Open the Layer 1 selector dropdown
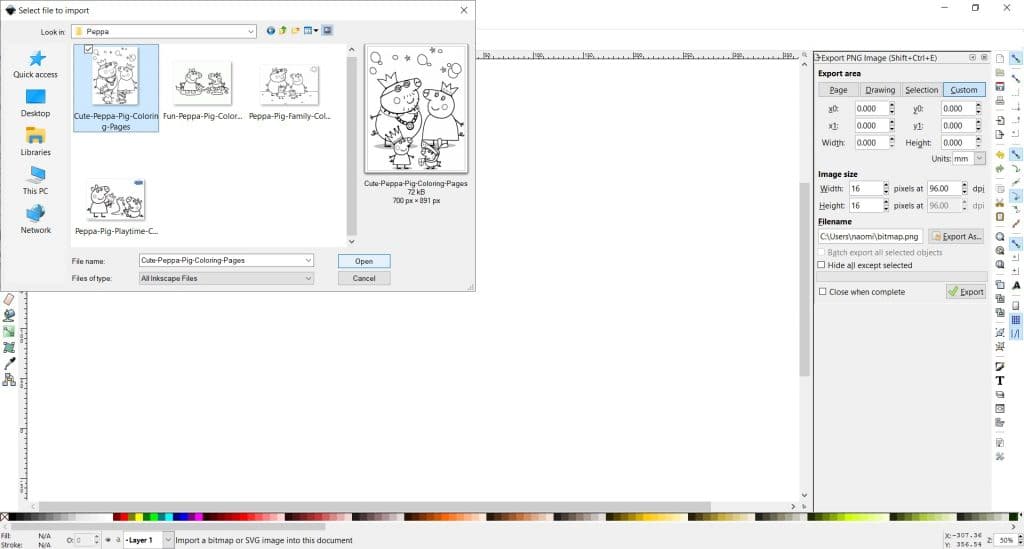1024x549 pixels. coord(168,540)
